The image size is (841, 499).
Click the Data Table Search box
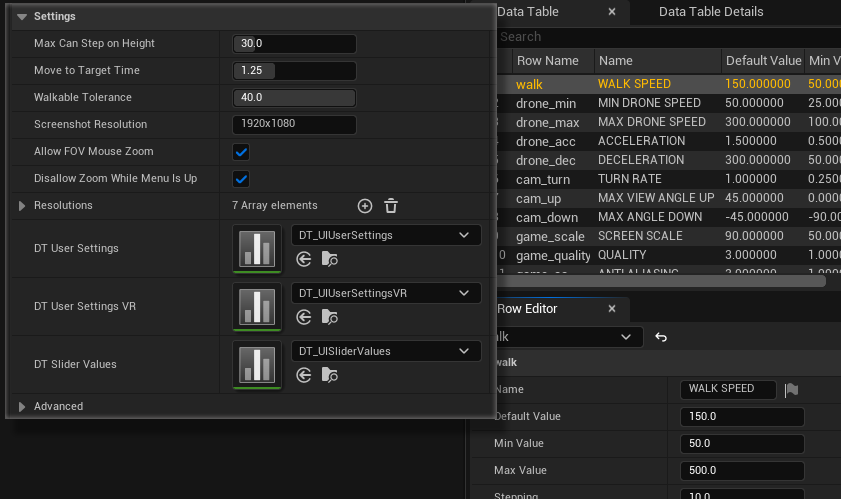click(x=668, y=36)
